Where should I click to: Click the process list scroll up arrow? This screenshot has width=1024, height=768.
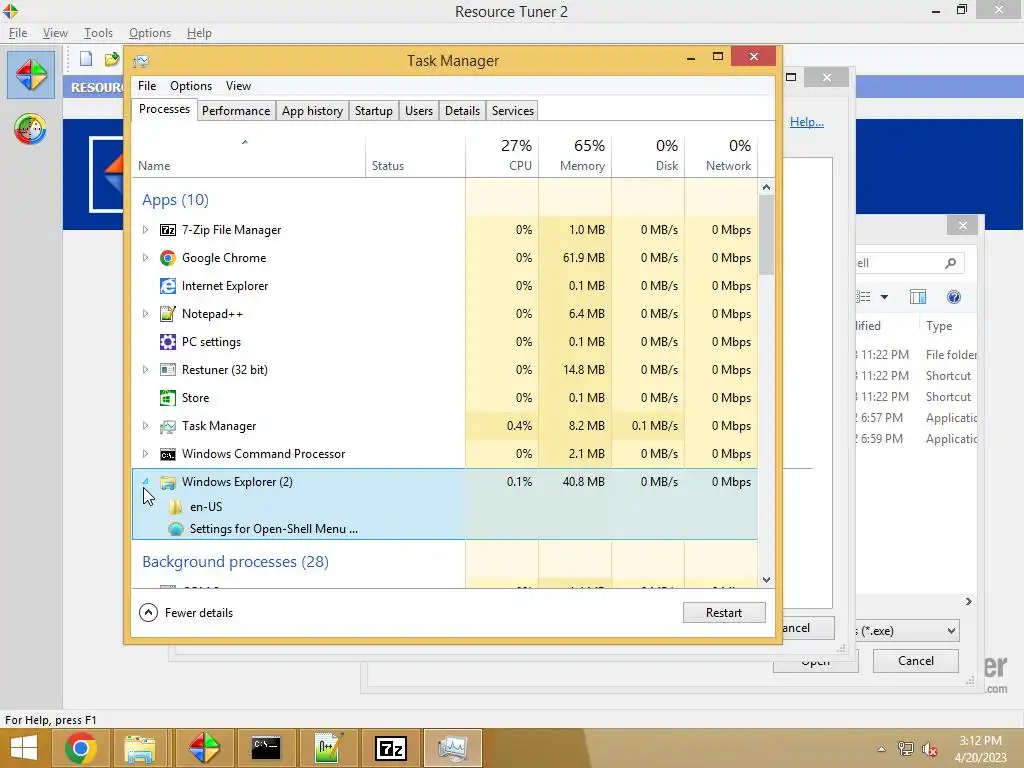coord(766,188)
